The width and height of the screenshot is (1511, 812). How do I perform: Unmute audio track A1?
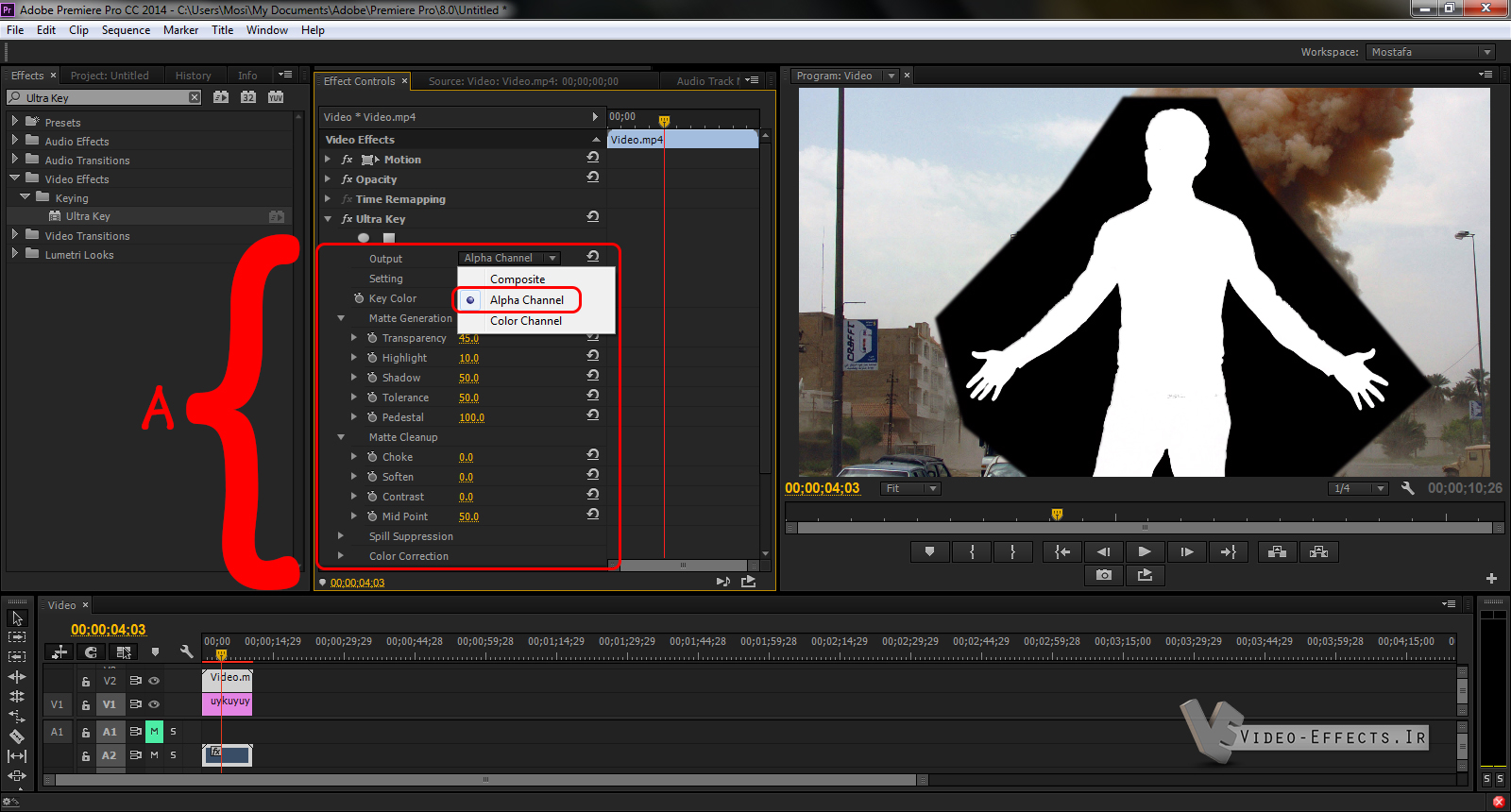pyautogui.click(x=154, y=731)
